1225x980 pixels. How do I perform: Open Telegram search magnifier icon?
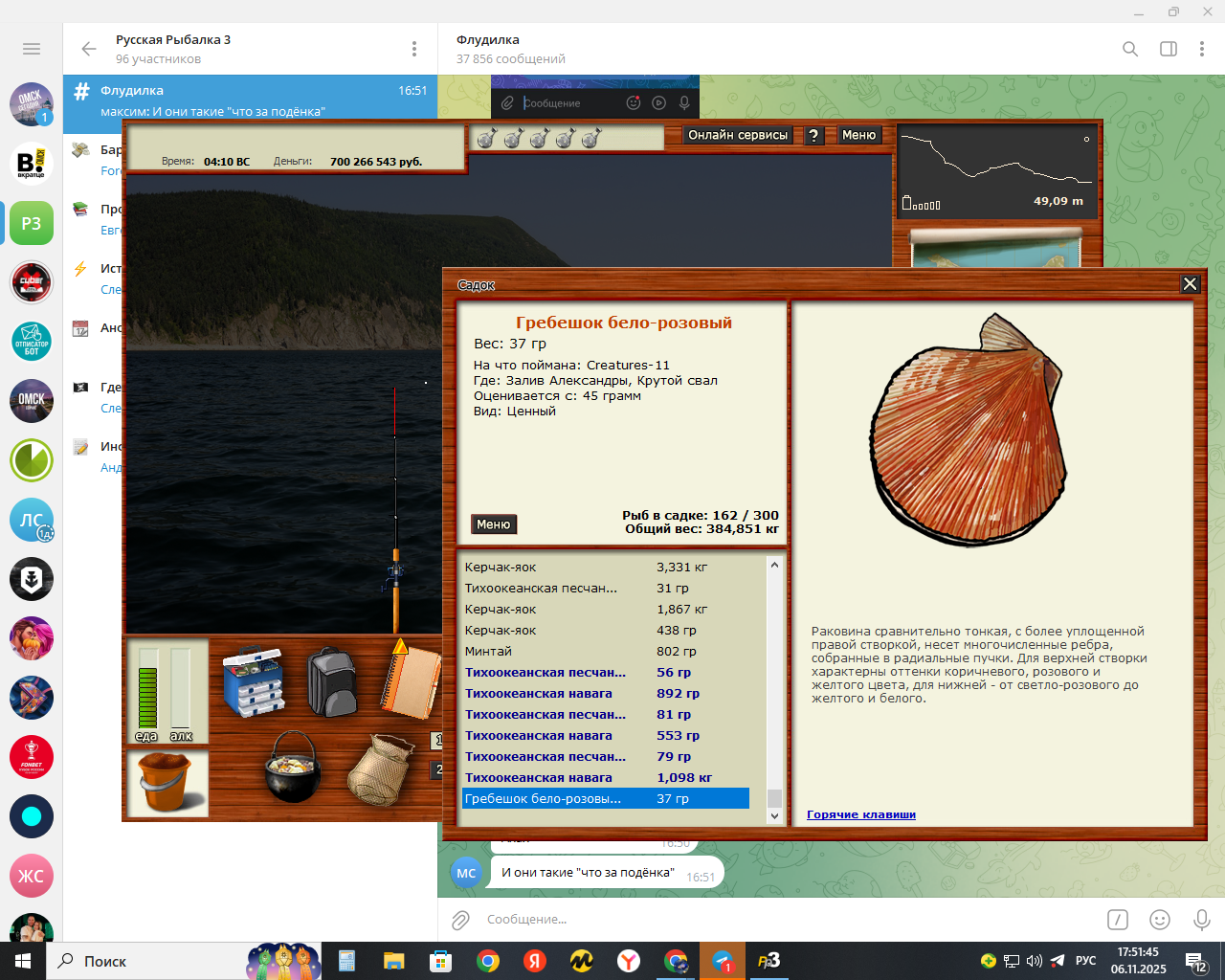pos(1130,49)
